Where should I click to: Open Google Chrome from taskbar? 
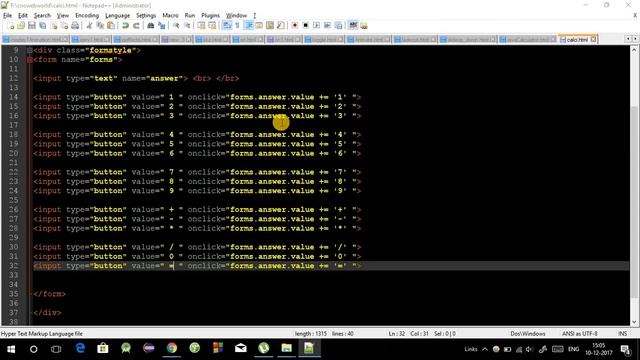[172, 348]
